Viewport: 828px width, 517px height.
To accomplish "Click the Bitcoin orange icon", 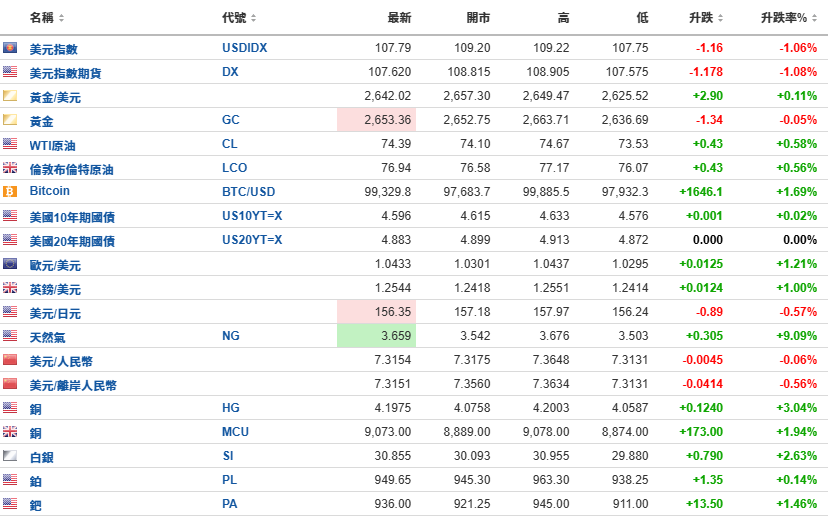I will coord(10,191).
